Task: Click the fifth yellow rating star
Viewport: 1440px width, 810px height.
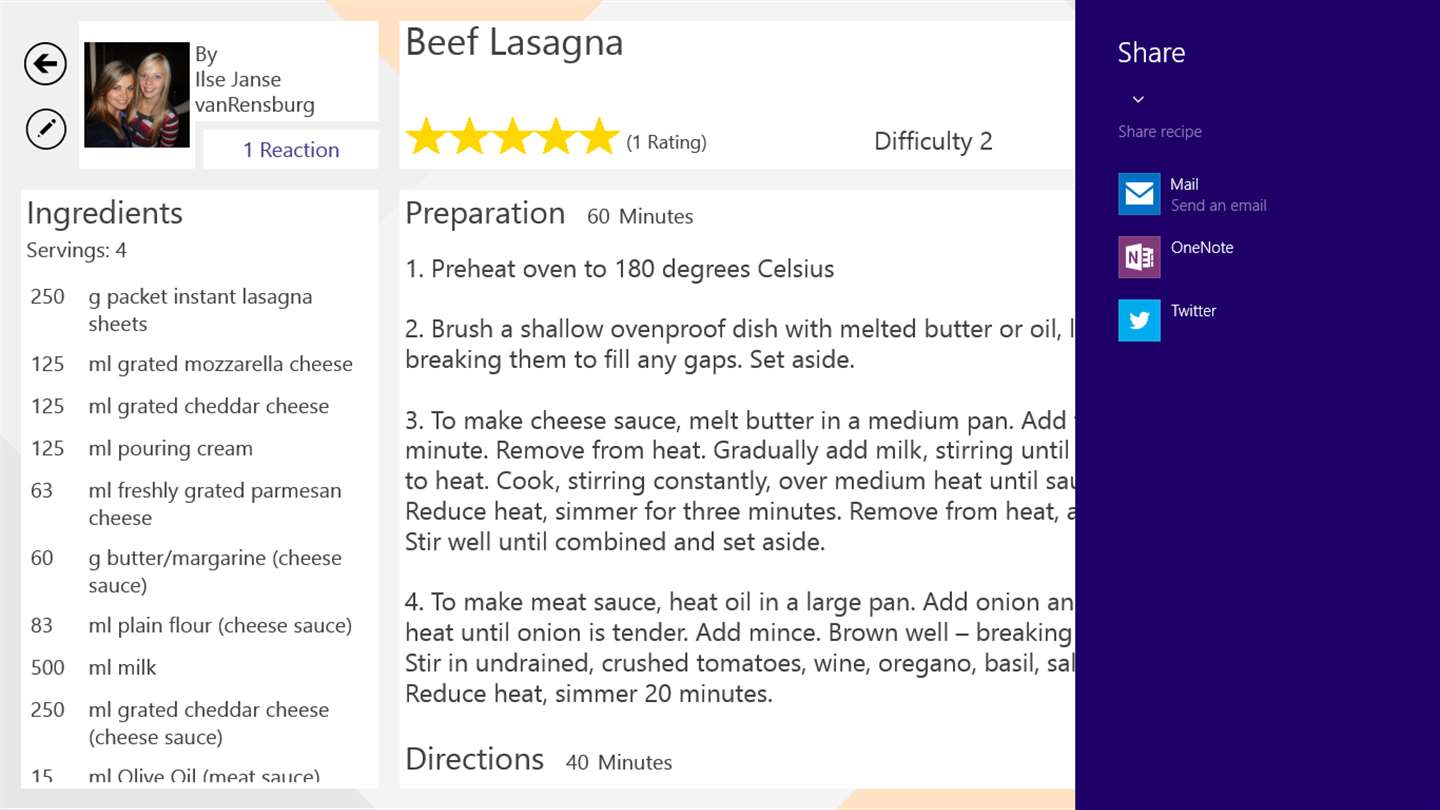Action: [599, 137]
